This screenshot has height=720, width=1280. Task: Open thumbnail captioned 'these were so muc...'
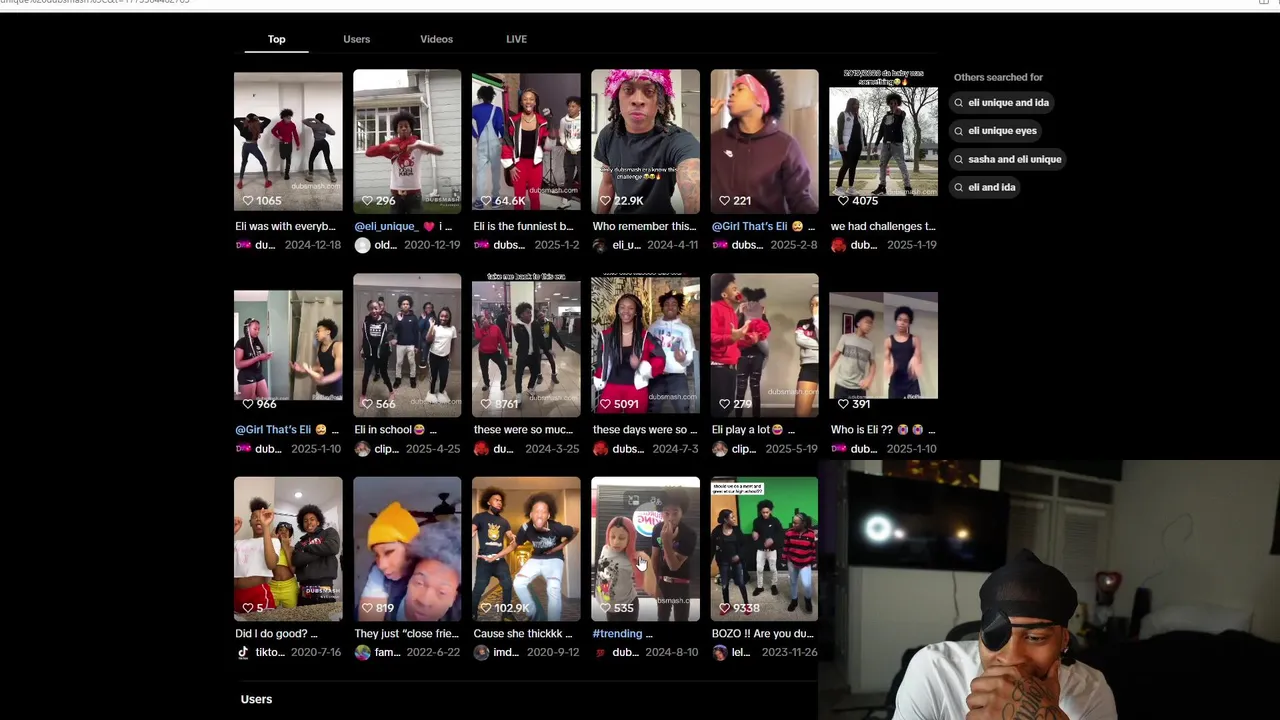[526, 344]
